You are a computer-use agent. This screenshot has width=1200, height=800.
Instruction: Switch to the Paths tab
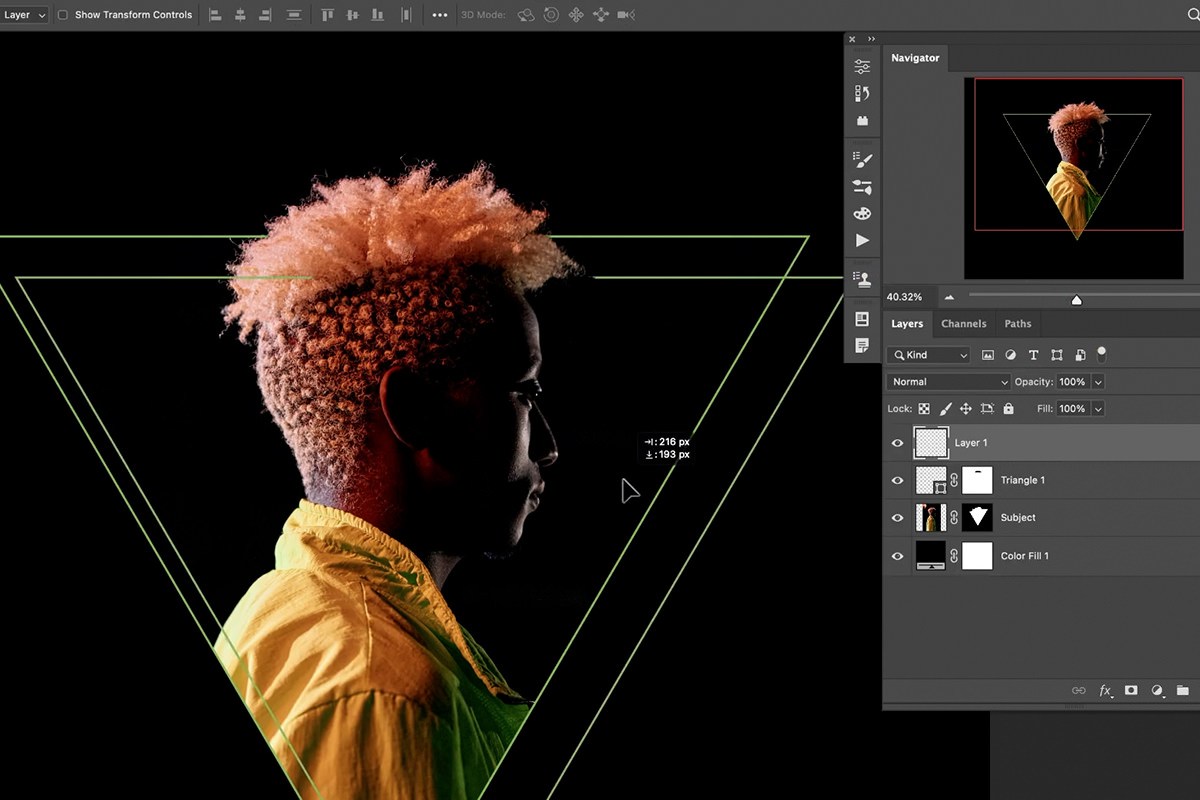coord(1018,324)
